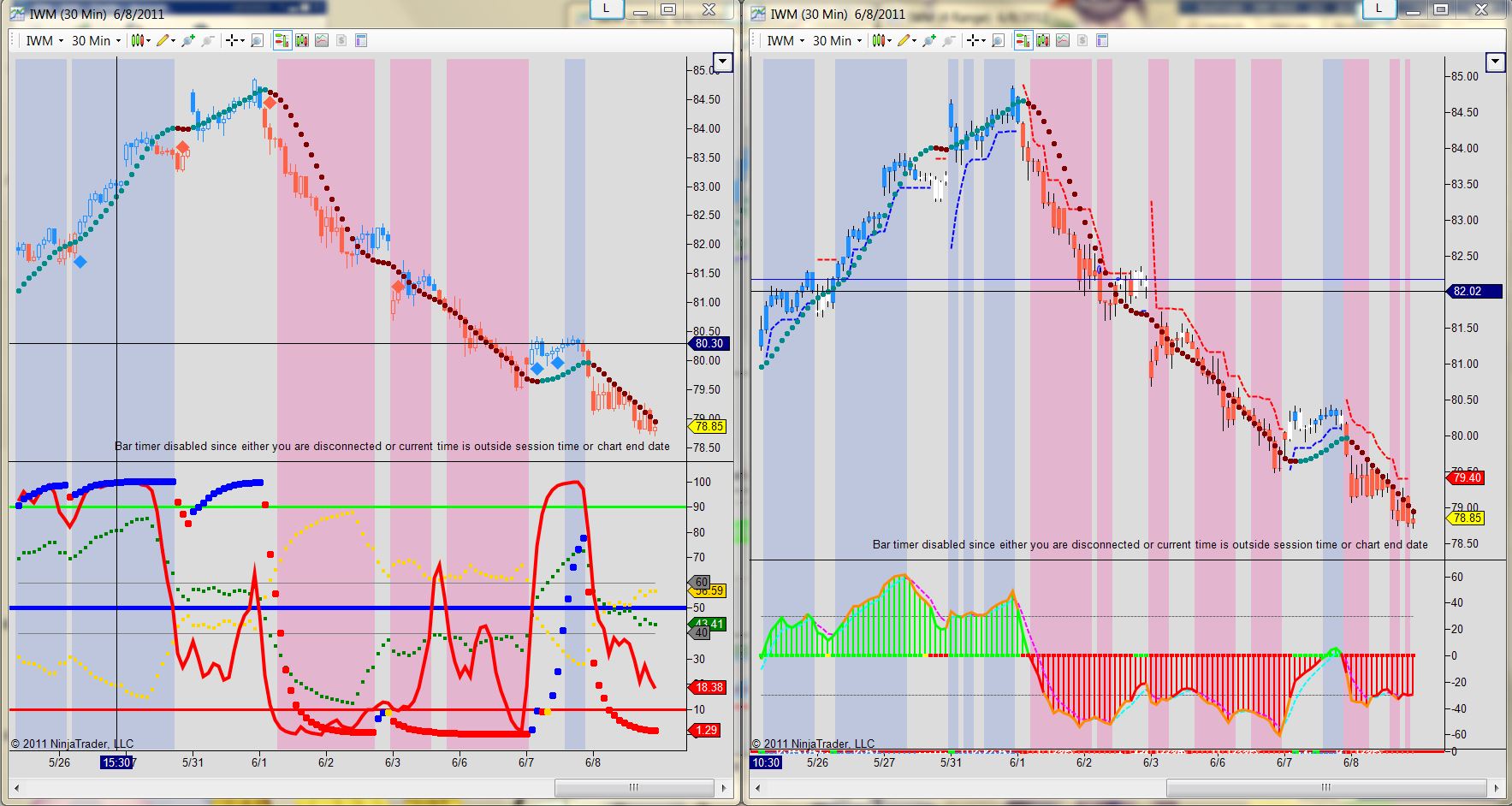
Task: Click the 80.30 price marker on left chart
Action: 709,343
